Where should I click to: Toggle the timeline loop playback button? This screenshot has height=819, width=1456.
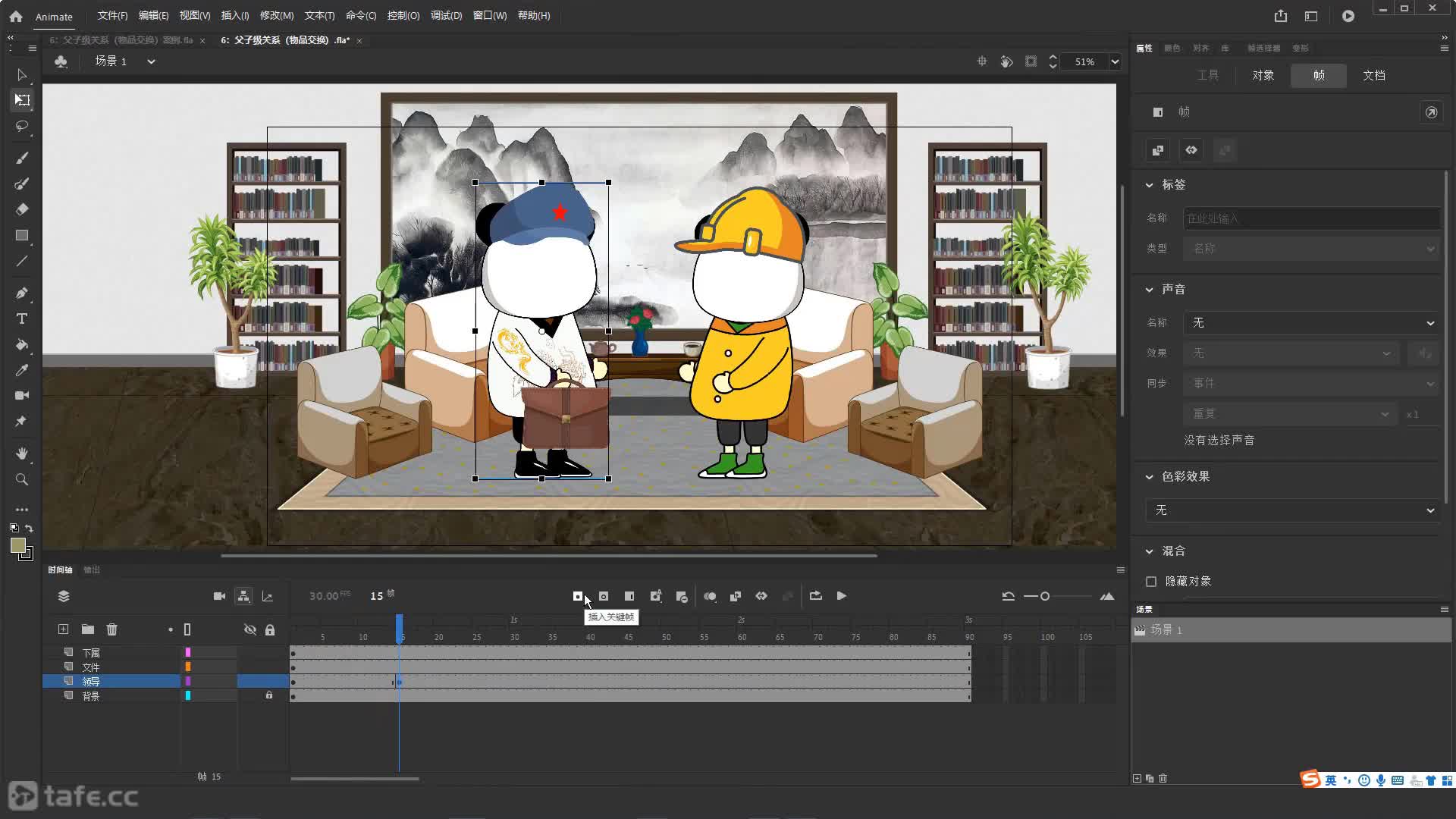(x=816, y=596)
